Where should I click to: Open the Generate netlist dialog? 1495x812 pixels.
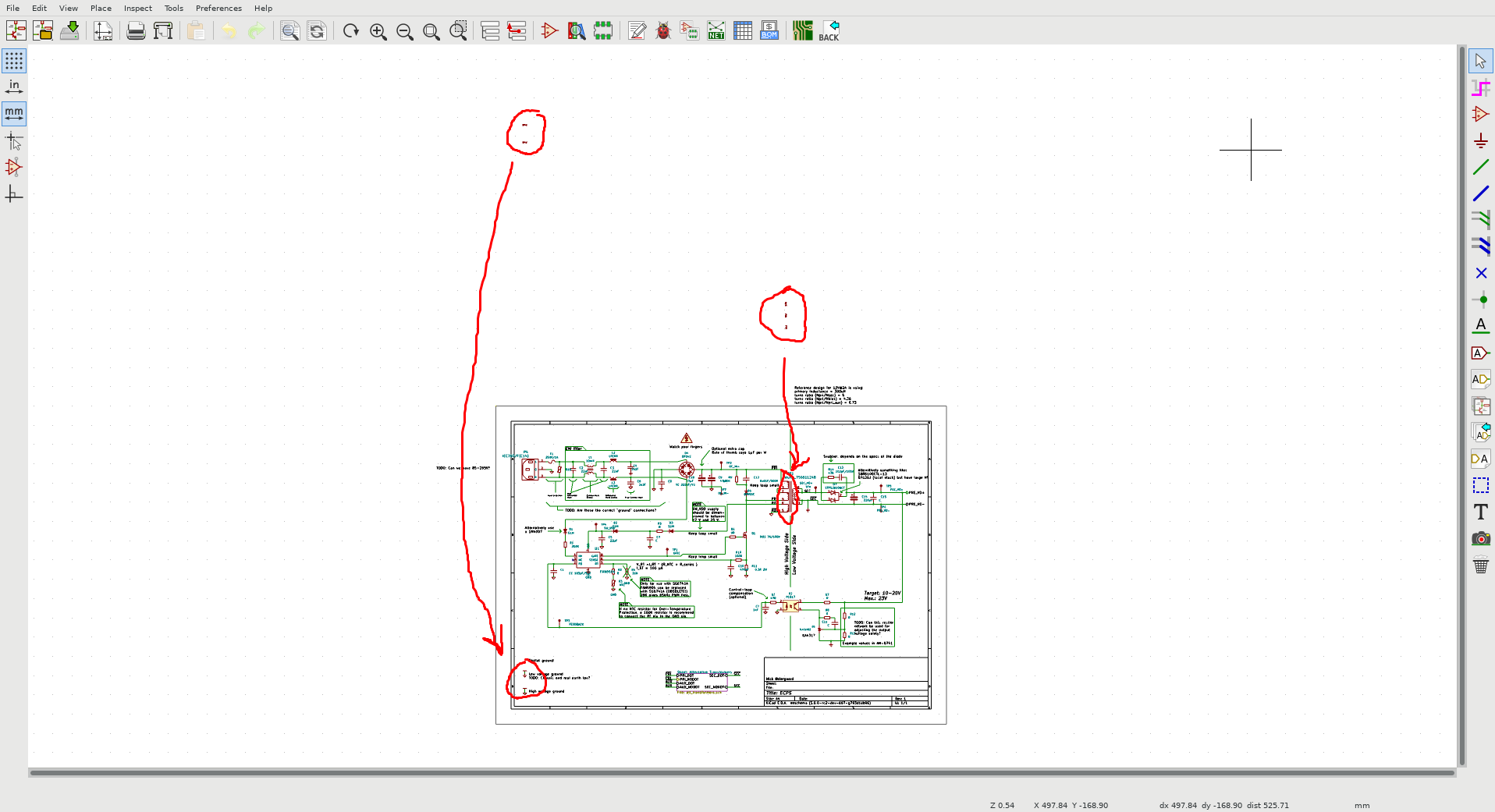tap(716, 31)
